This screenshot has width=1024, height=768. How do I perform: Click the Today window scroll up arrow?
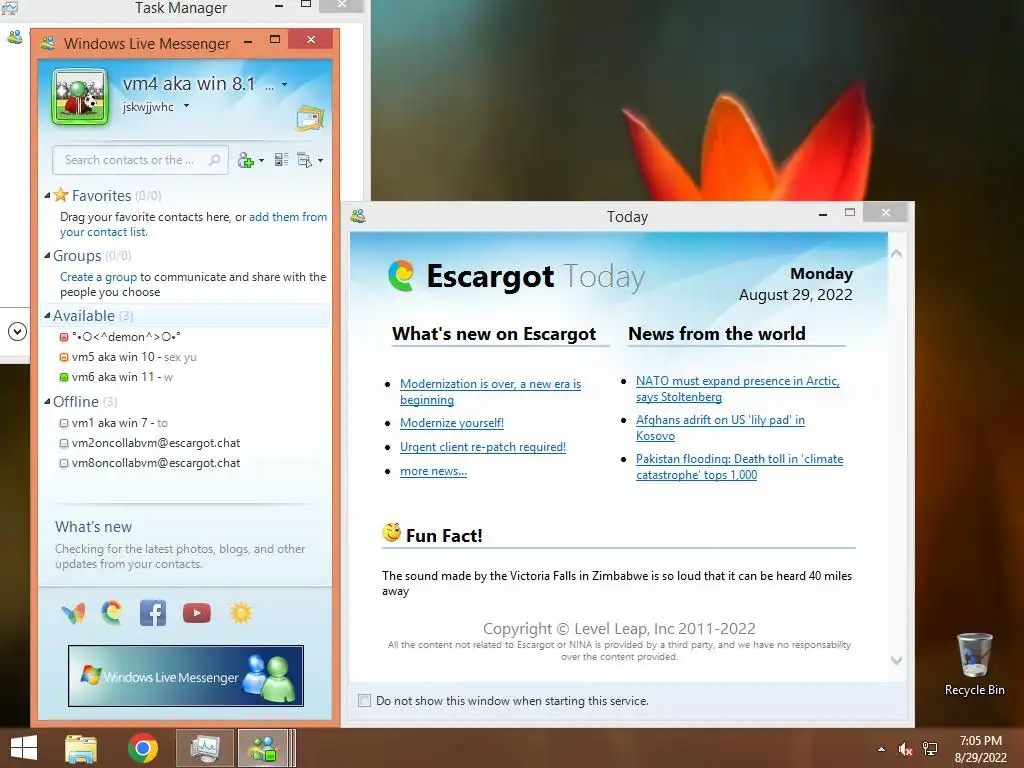[897, 253]
